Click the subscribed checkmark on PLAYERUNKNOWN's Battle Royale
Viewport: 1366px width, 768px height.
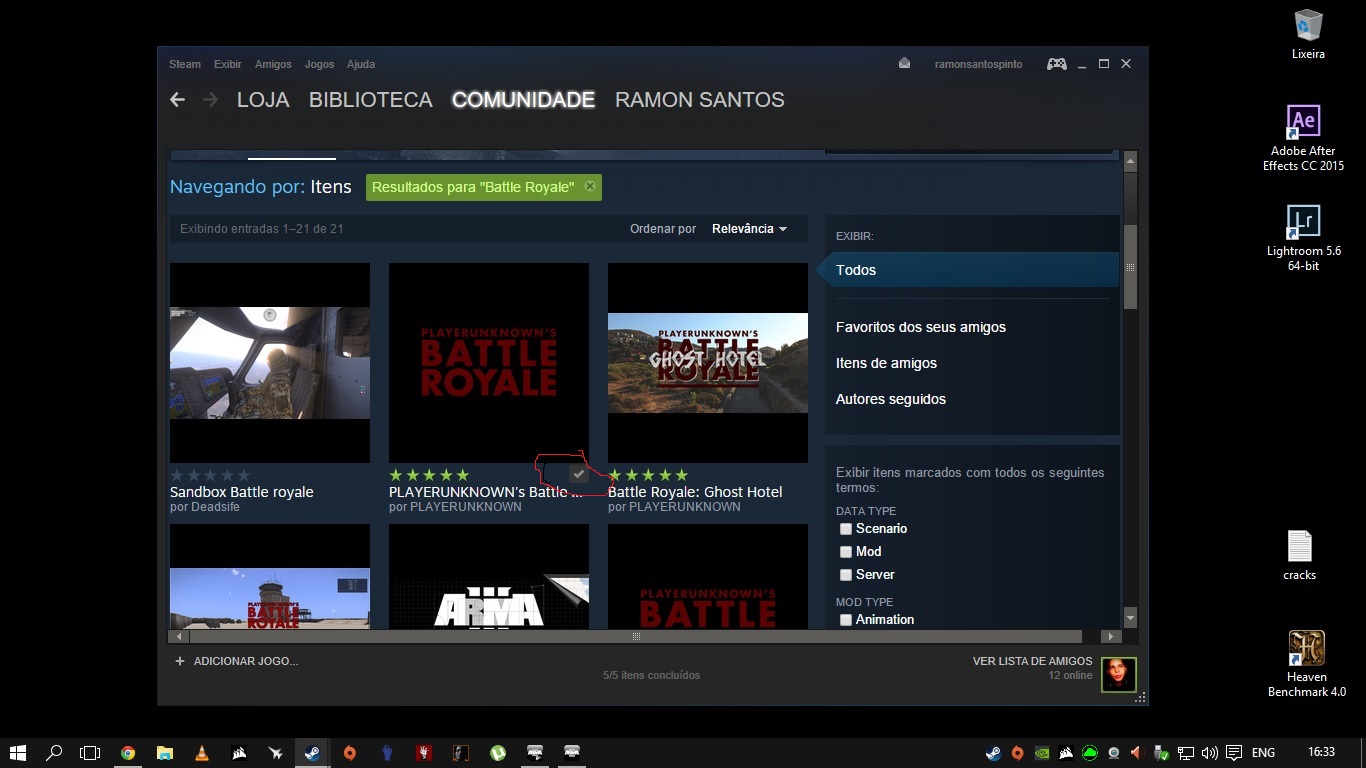point(578,474)
